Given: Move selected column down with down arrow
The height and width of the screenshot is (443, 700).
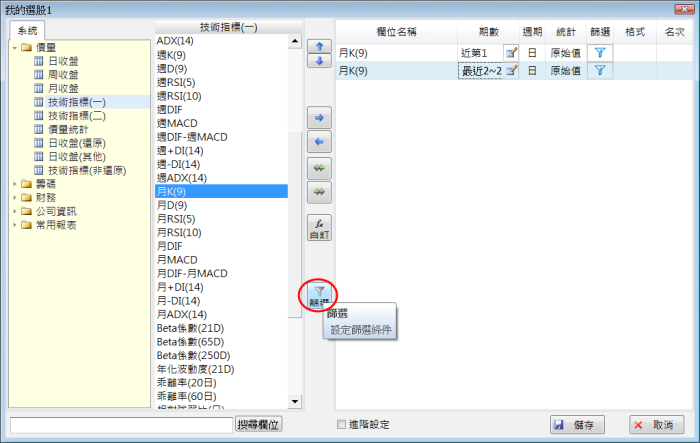Looking at the screenshot, I should tap(319, 61).
